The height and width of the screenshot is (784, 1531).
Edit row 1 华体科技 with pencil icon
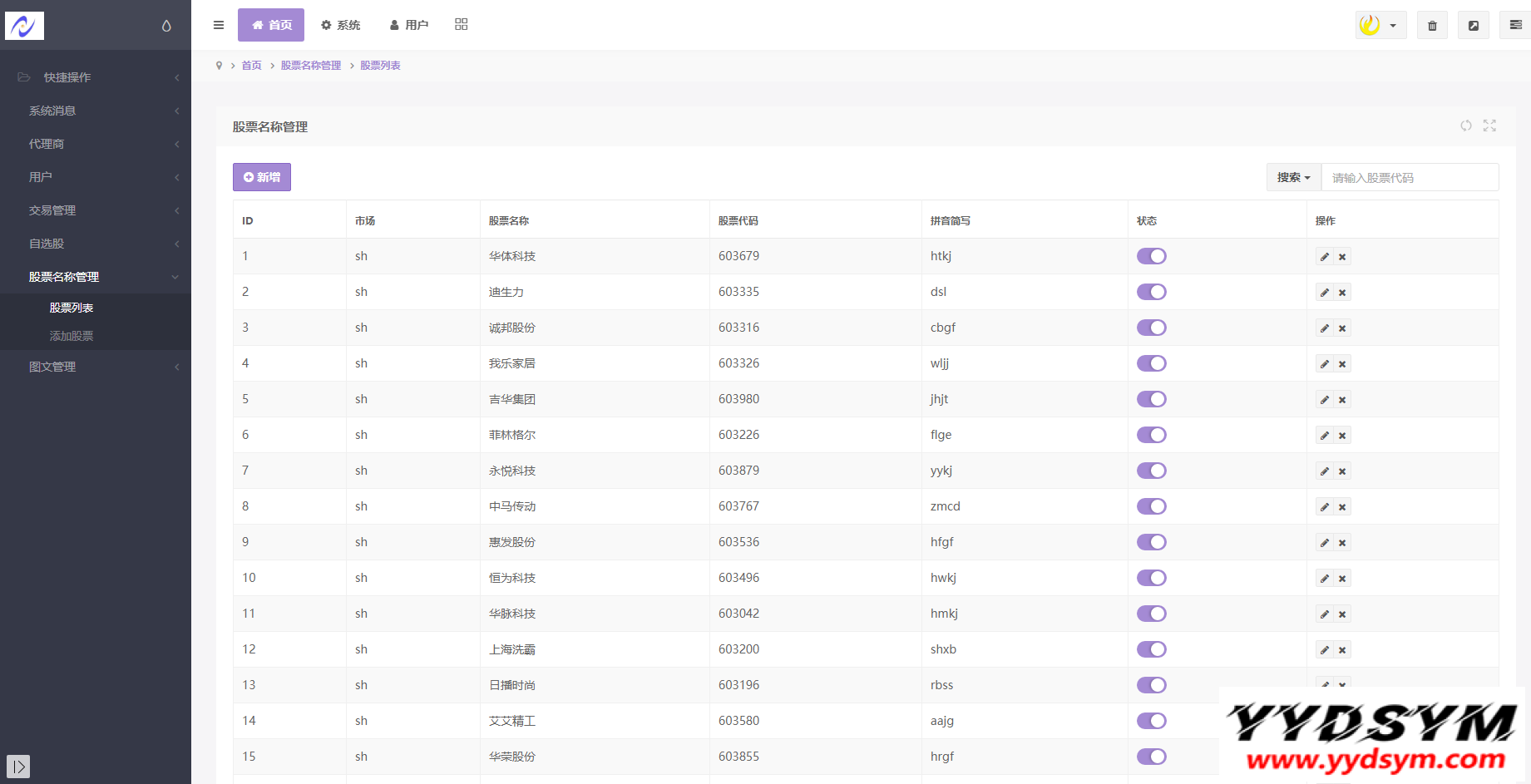pyautogui.click(x=1325, y=257)
